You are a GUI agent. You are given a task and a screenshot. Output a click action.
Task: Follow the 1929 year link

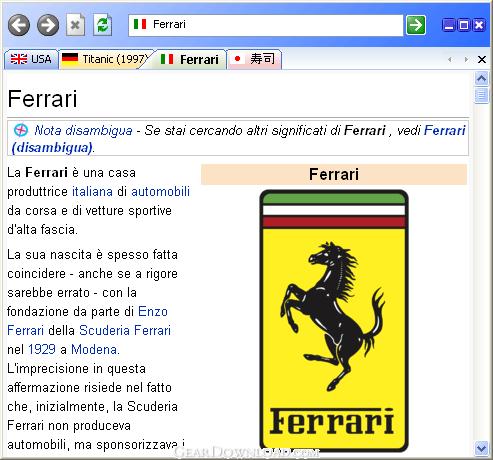[x=42, y=349]
